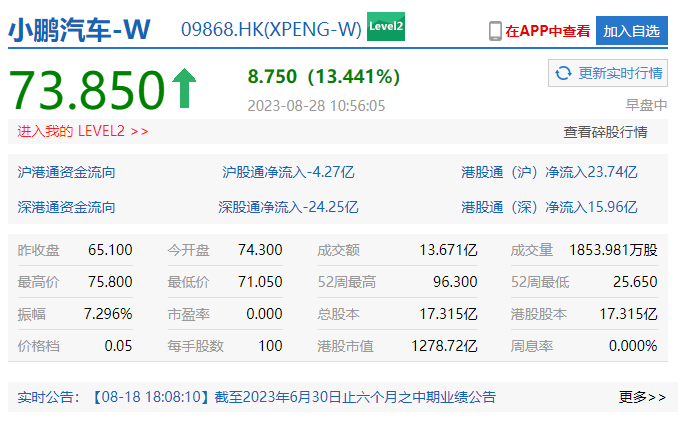The image size is (685, 423).
Task: Add stock via 加入自选 button
Action: point(632,31)
